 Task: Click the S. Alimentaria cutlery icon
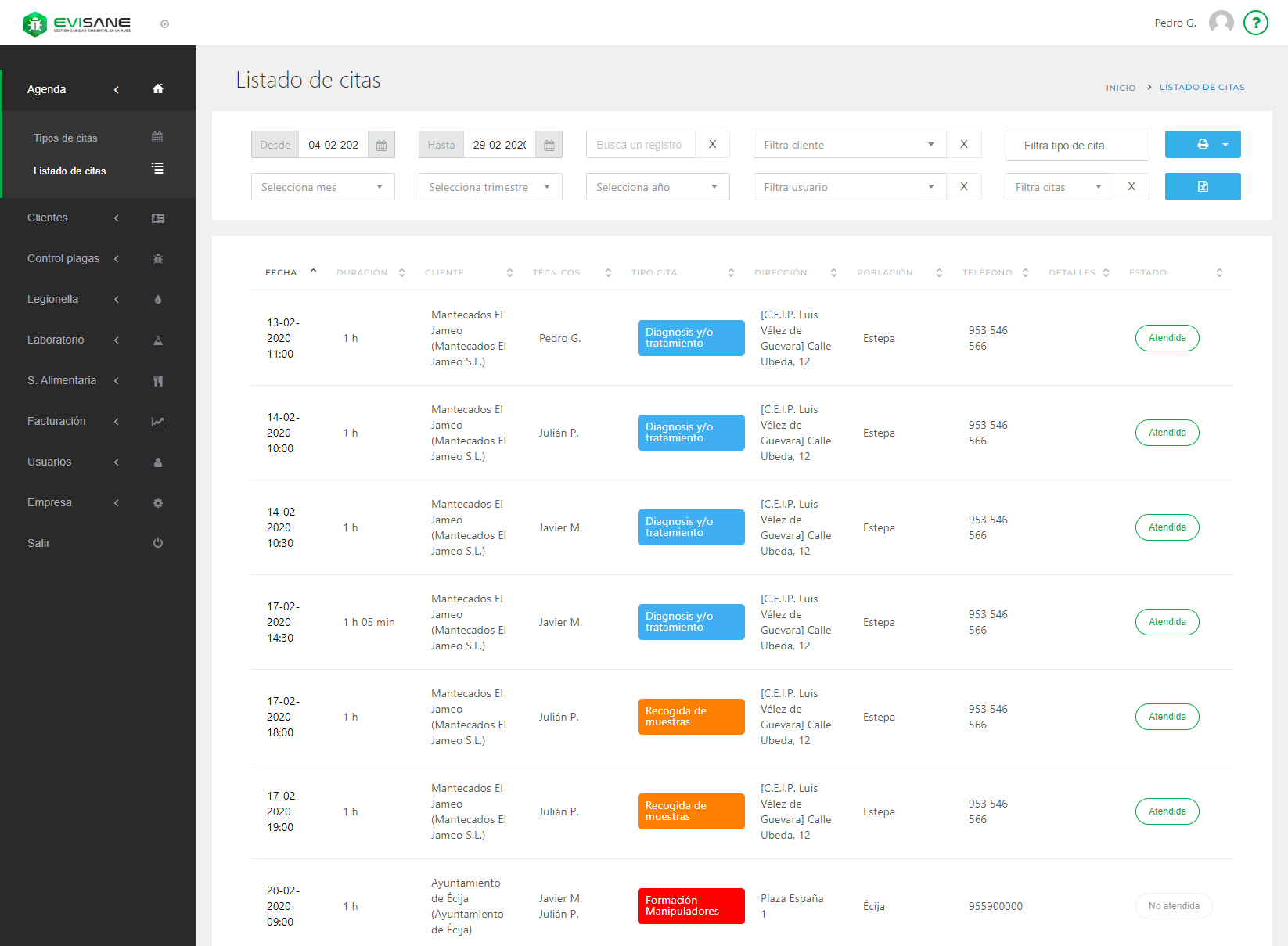pyautogui.click(x=158, y=381)
